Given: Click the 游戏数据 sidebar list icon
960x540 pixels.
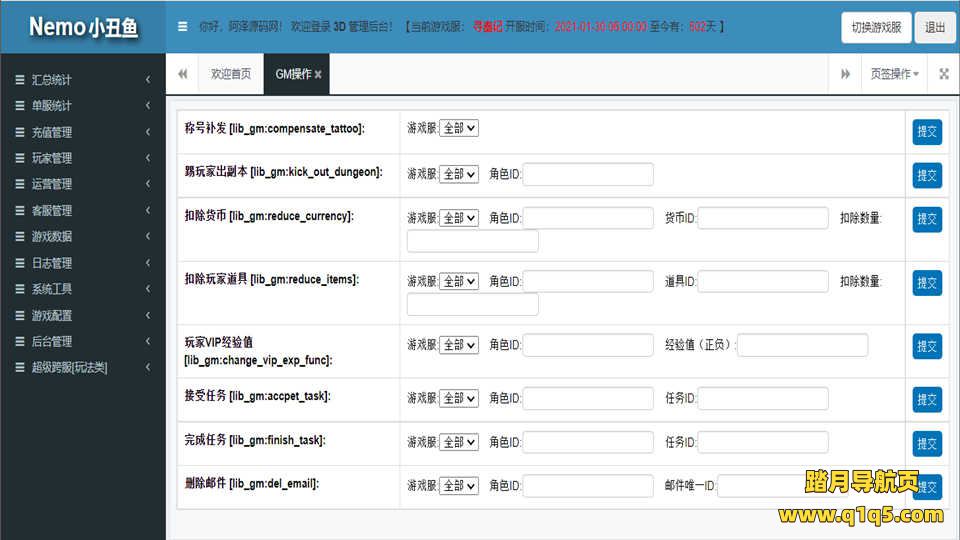Looking at the screenshot, I should click(20, 237).
